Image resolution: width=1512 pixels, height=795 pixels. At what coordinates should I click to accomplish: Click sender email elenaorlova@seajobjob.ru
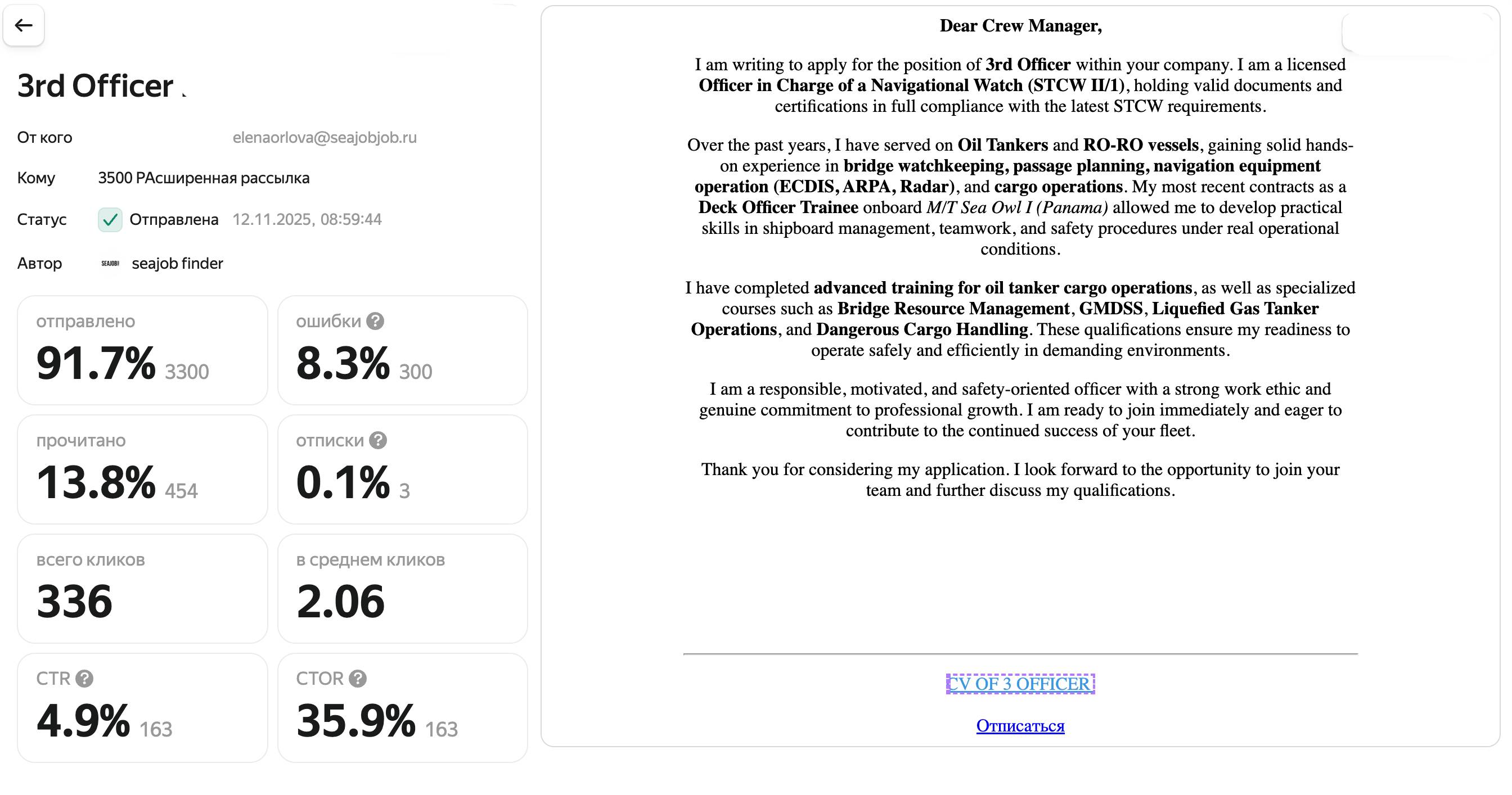pyautogui.click(x=324, y=137)
